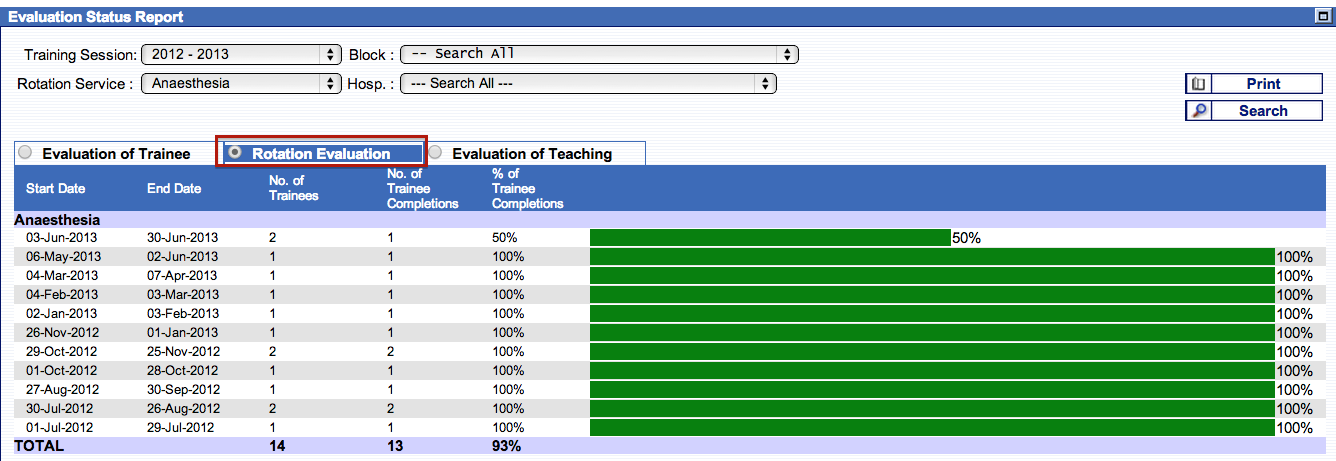Click the Print button
This screenshot has width=1336, height=461.
(1264, 84)
